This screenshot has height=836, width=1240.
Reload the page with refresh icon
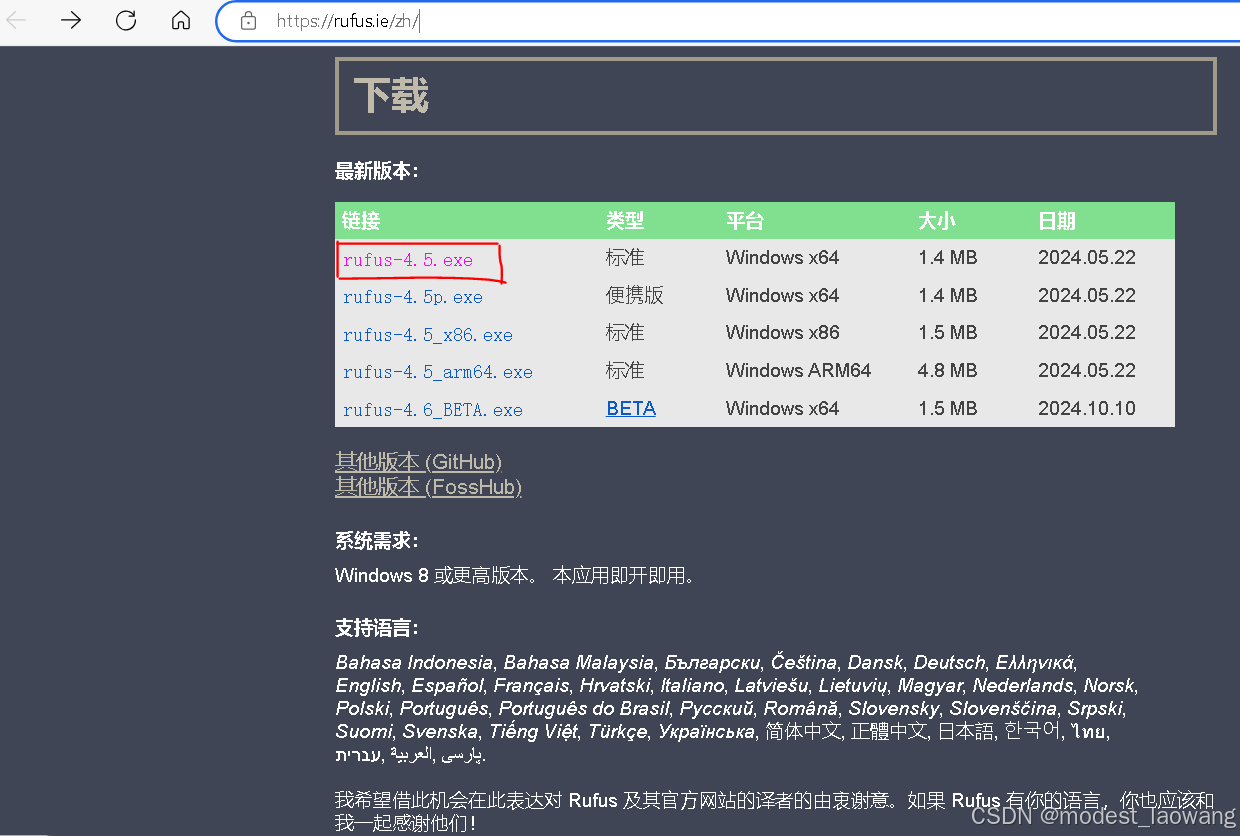pos(126,20)
